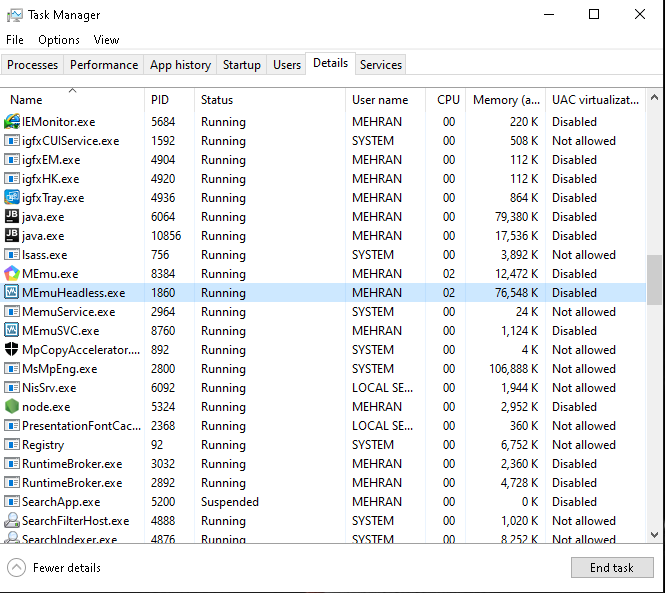665x593 pixels.
Task: Select the lsass.exe process name
Action: [x=45, y=255]
